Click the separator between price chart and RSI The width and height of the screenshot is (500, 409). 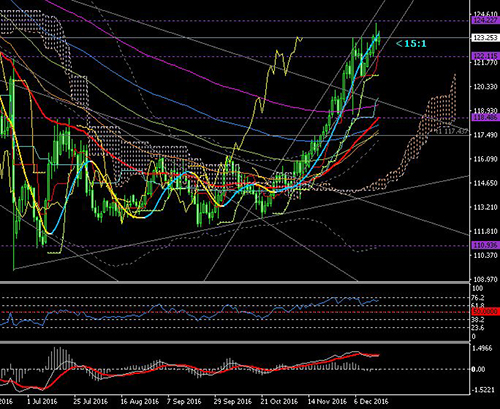point(234,283)
